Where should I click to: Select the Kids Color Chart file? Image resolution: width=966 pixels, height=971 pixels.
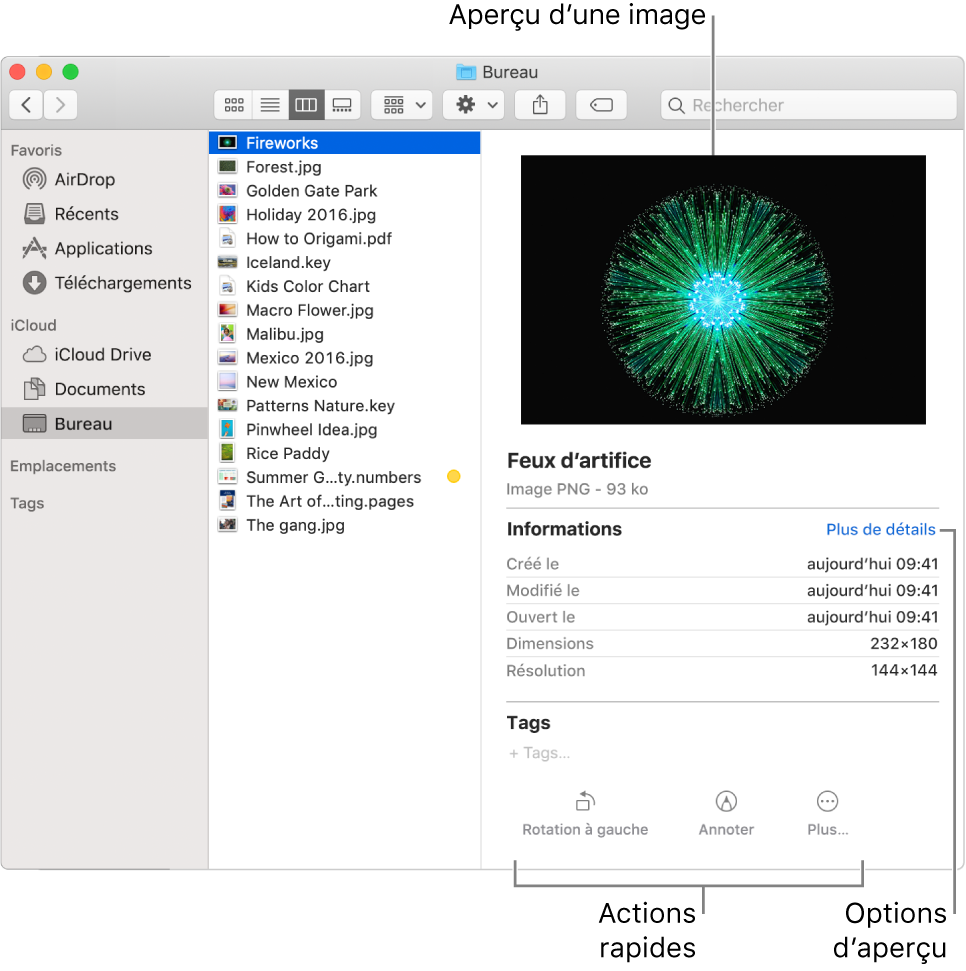click(344, 287)
